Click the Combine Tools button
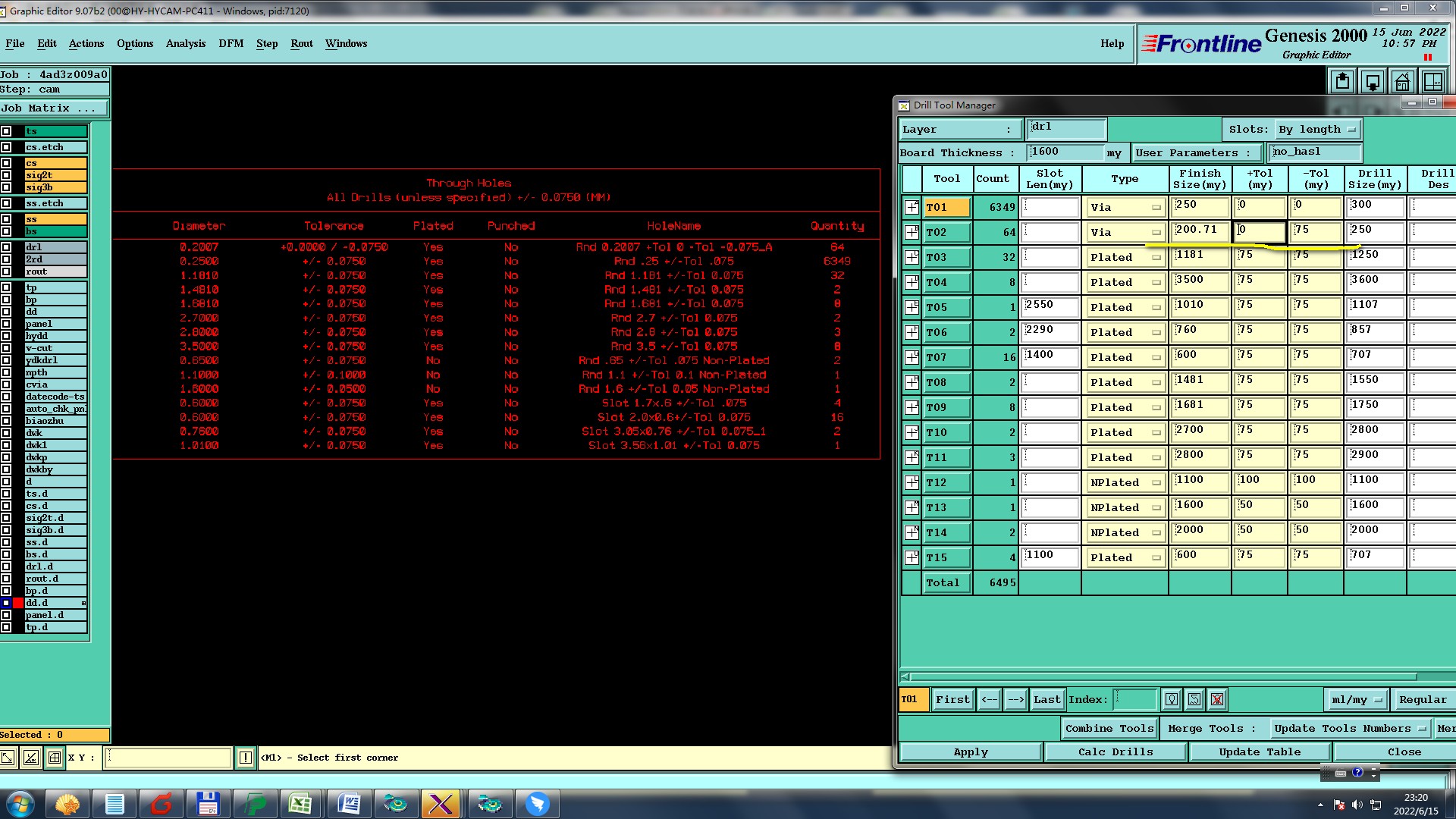The image size is (1456, 819). pyautogui.click(x=1109, y=728)
